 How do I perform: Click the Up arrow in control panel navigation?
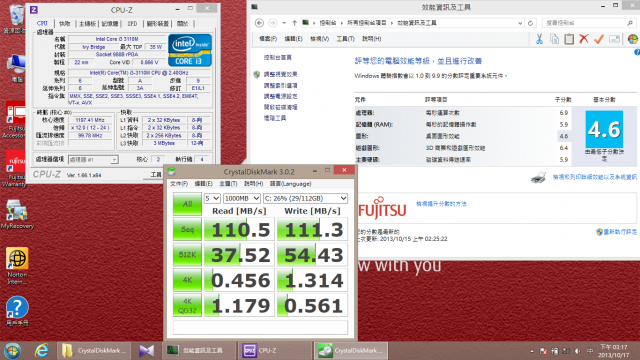pos(294,23)
